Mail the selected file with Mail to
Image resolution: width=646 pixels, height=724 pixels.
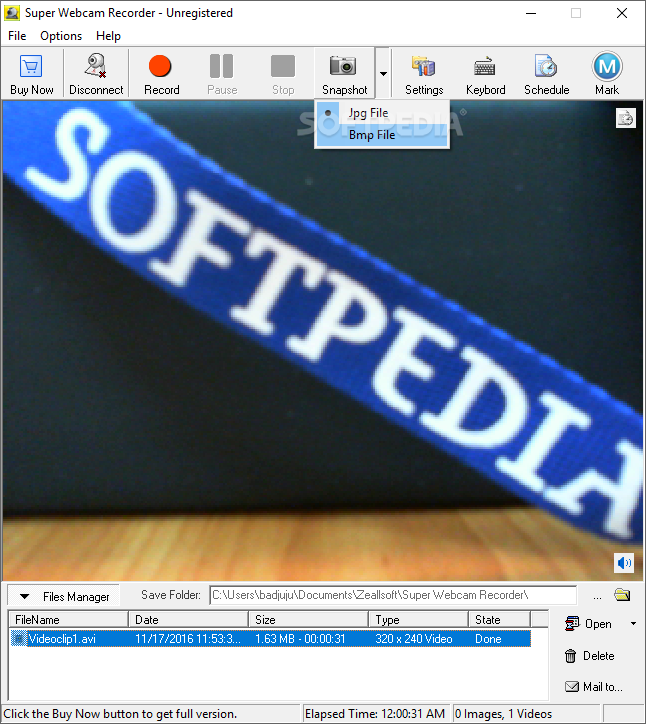click(x=594, y=687)
